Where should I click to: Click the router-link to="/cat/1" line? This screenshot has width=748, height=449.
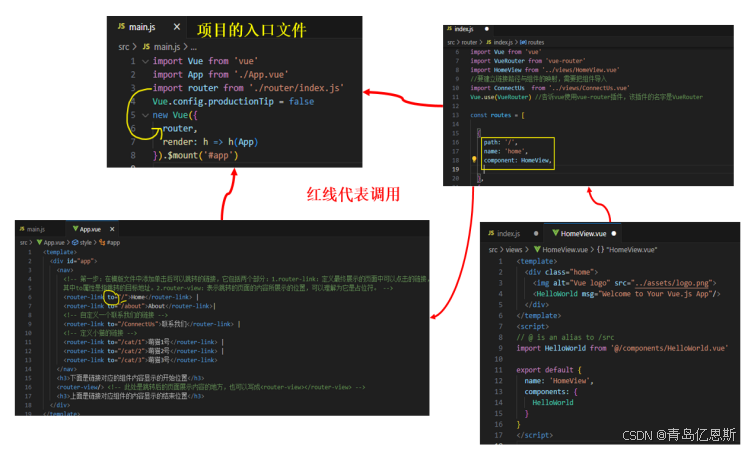point(143,342)
